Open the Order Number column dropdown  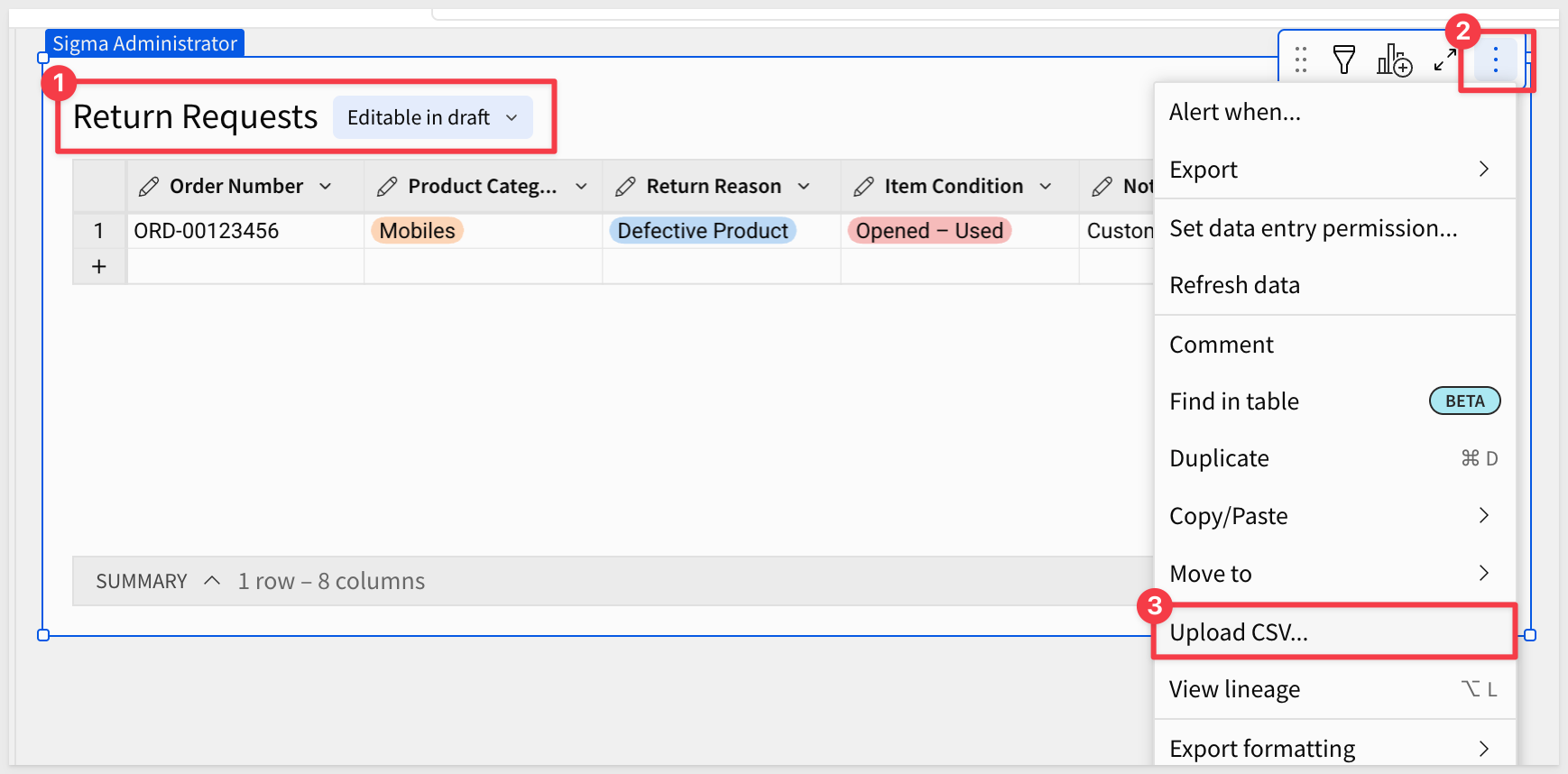coord(326,187)
